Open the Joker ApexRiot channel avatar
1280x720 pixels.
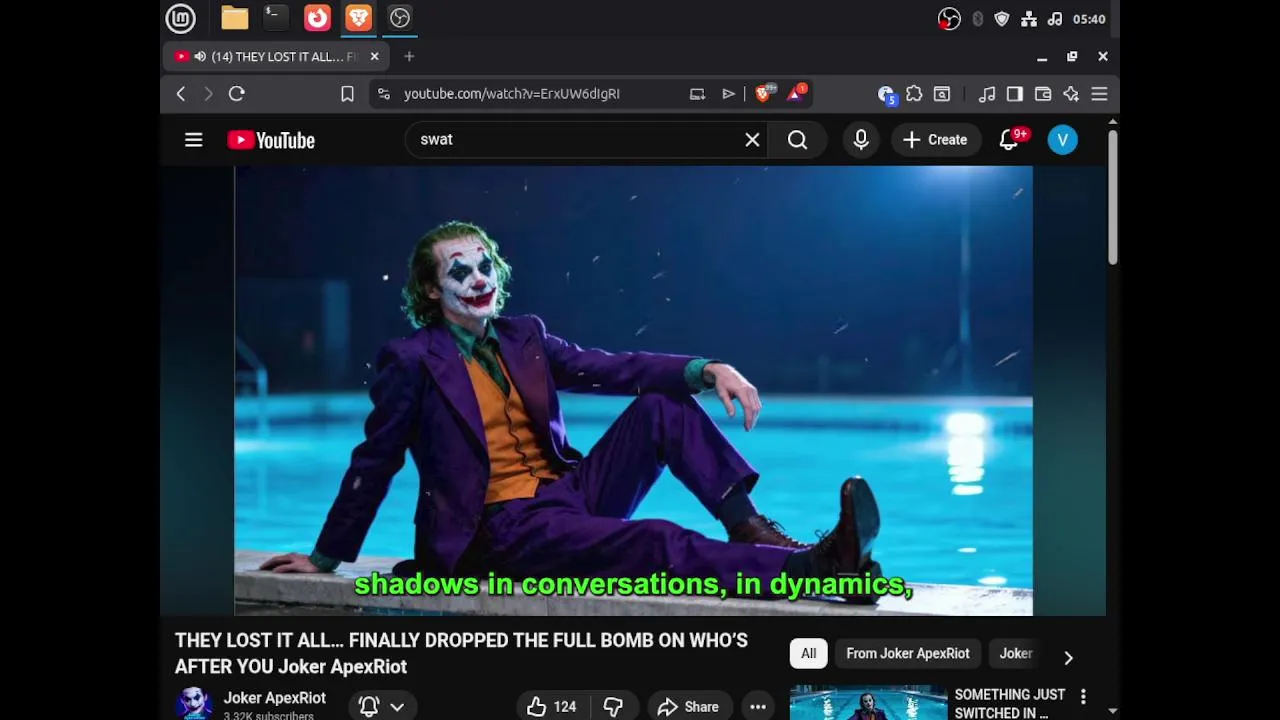pyautogui.click(x=194, y=702)
